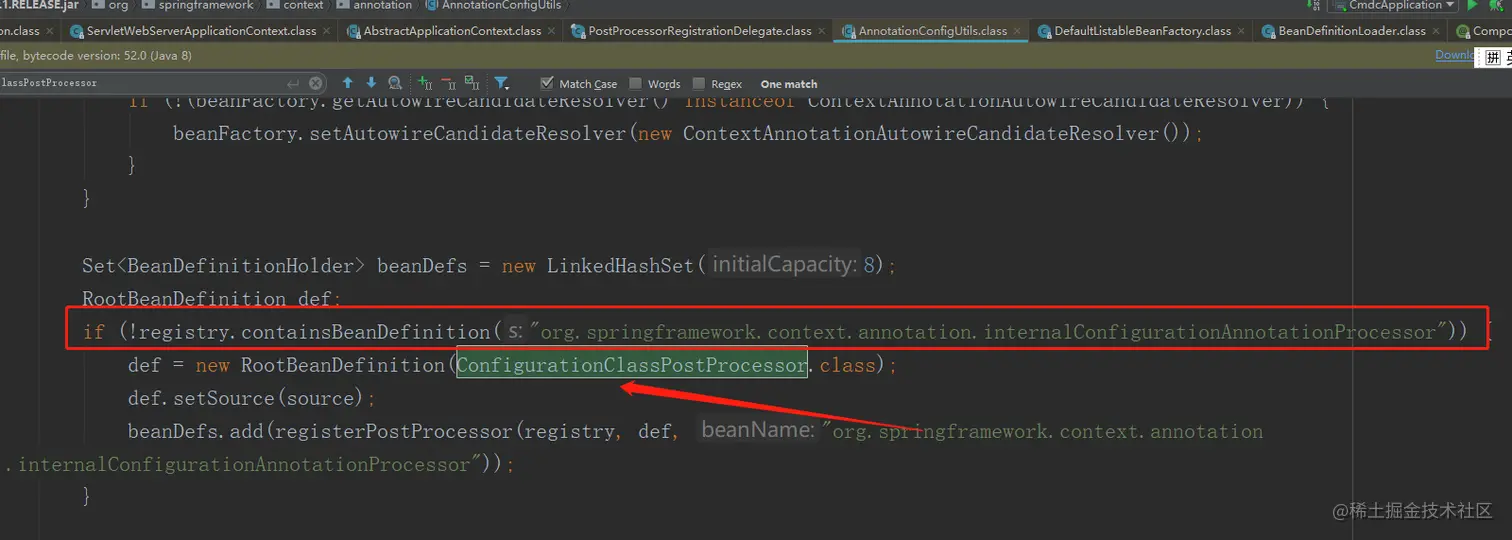Click the annotation breadcrumb folder
The width and height of the screenshot is (1512, 540).
(374, 5)
